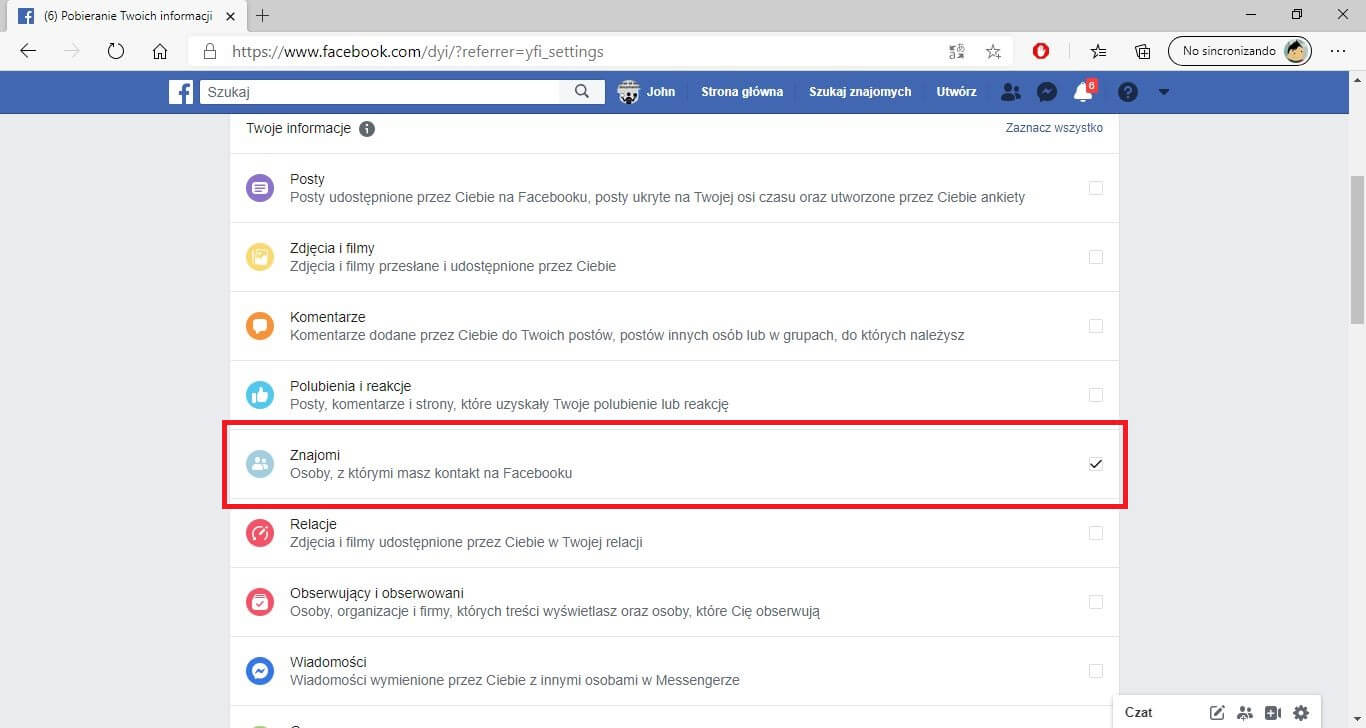Open the help question mark icon

[1128, 92]
